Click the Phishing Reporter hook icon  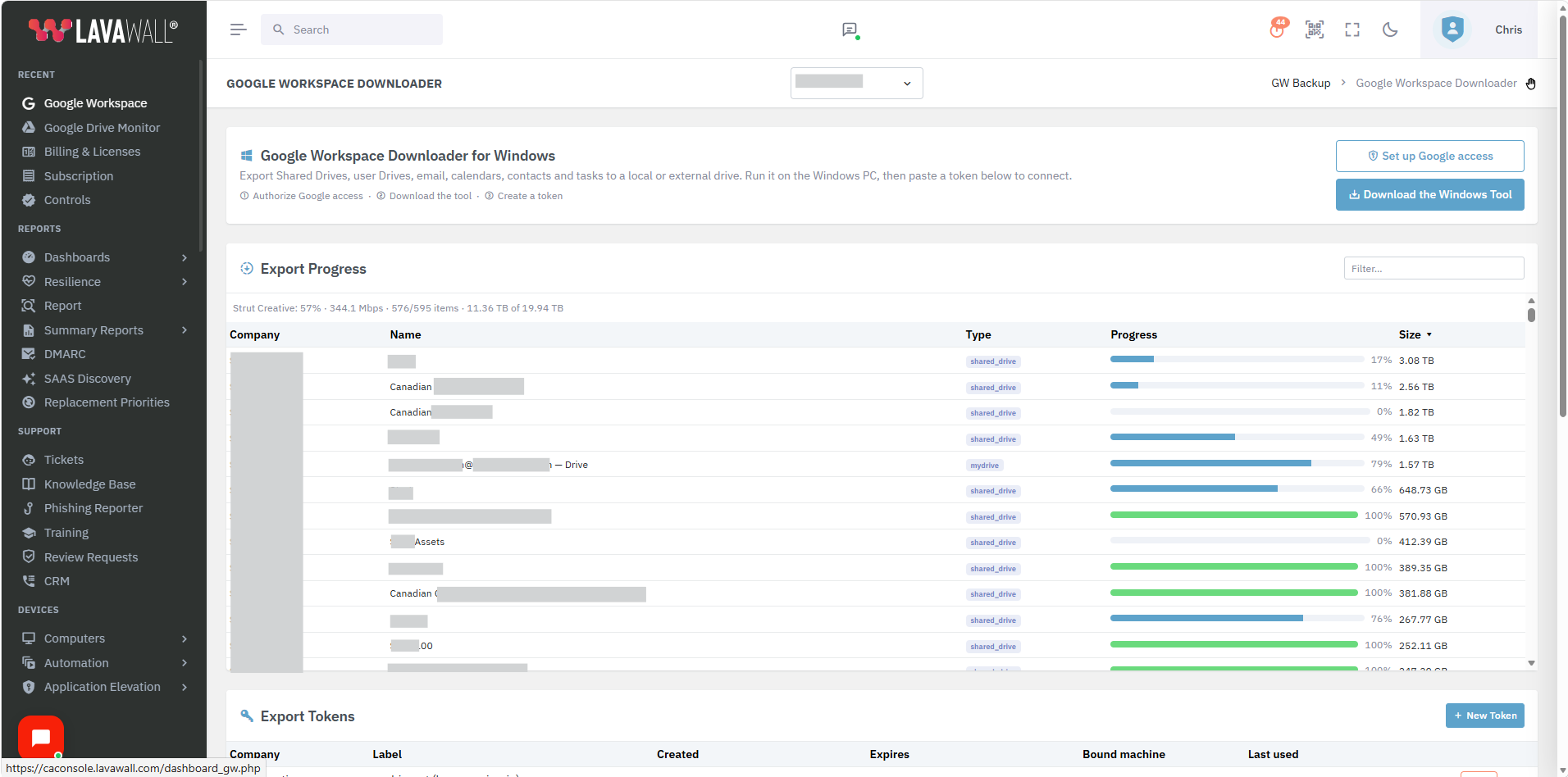pyautogui.click(x=29, y=508)
